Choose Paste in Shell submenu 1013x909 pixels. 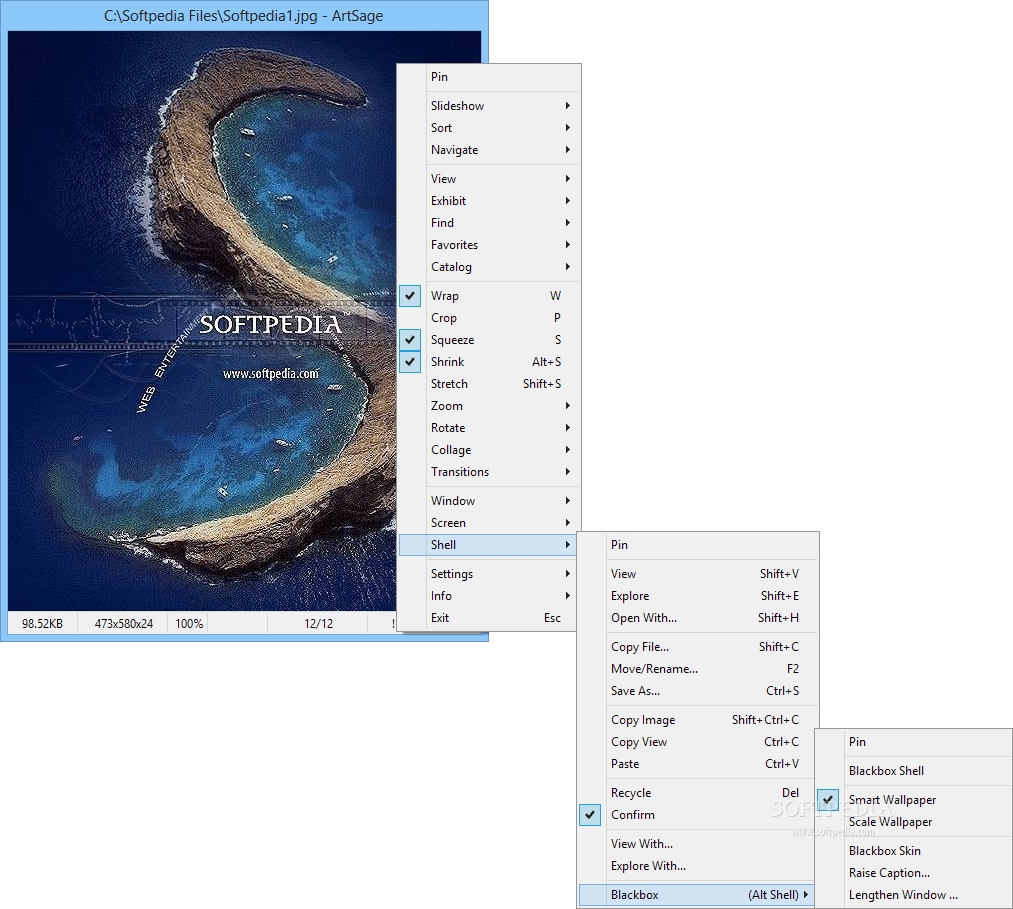pyautogui.click(x=698, y=764)
